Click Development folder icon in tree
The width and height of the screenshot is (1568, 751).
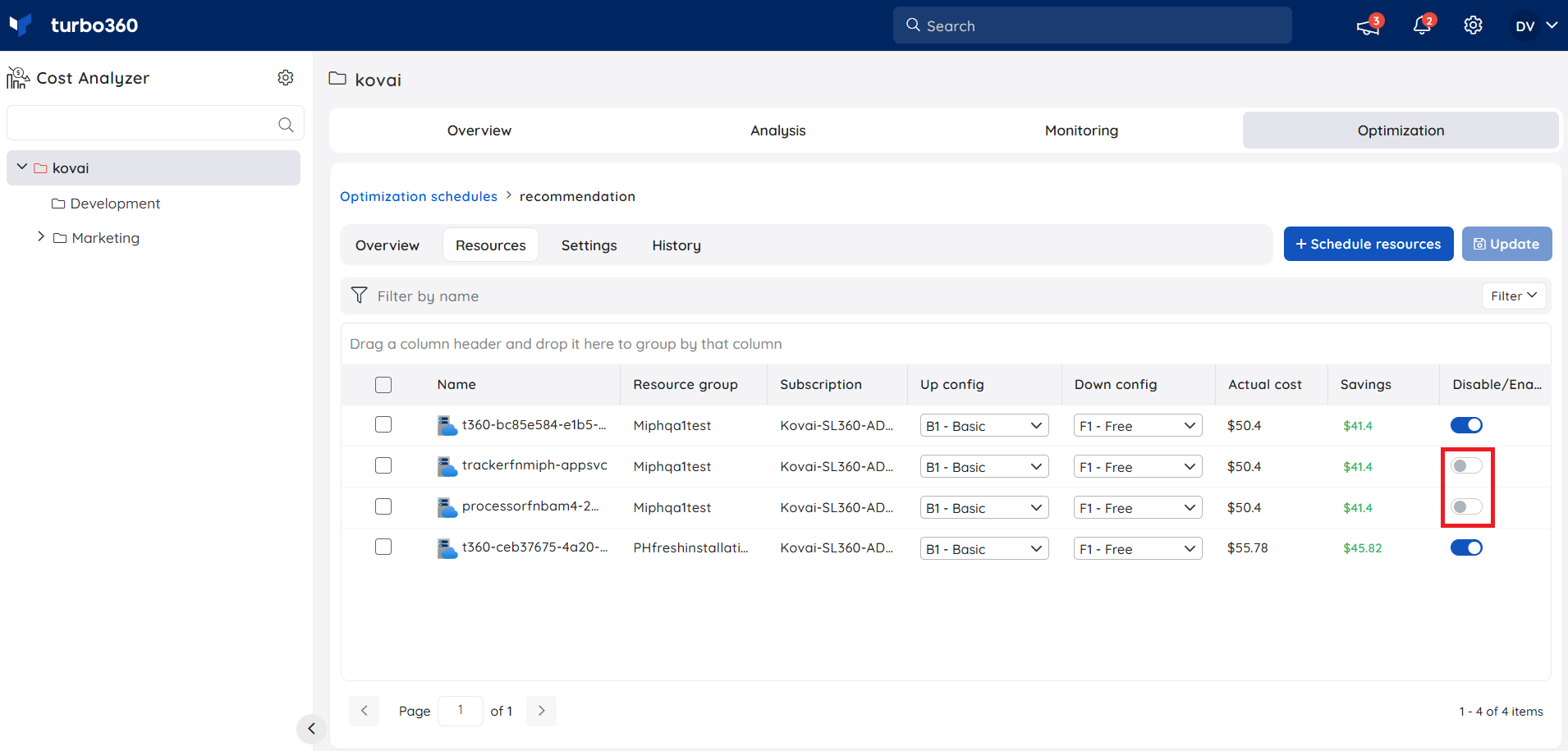click(x=58, y=204)
